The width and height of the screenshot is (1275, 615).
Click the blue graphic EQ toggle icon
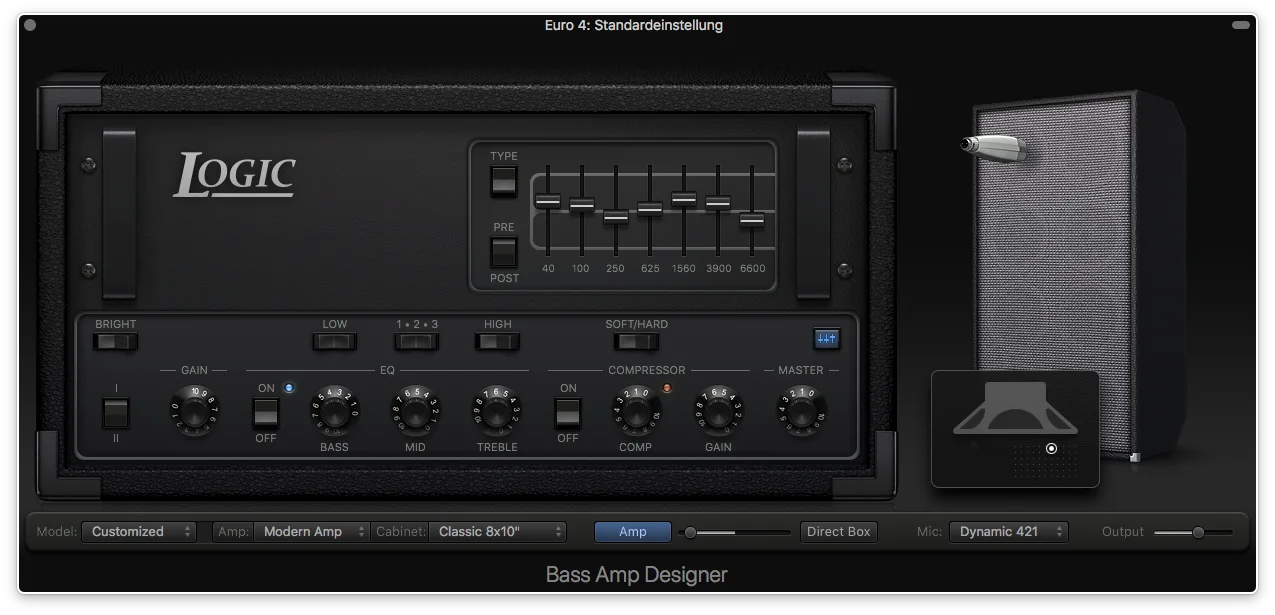tap(826, 339)
